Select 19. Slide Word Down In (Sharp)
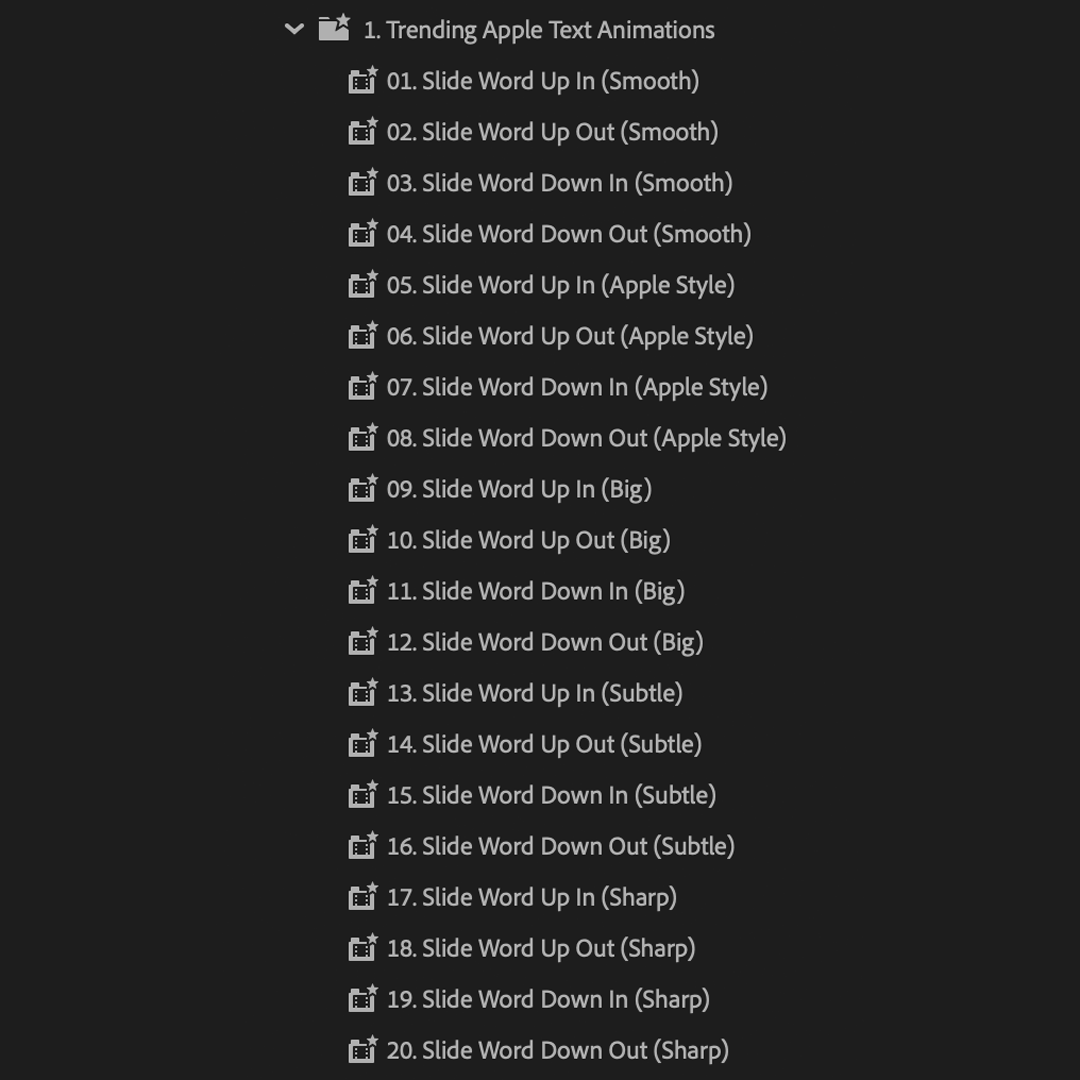 coord(549,998)
